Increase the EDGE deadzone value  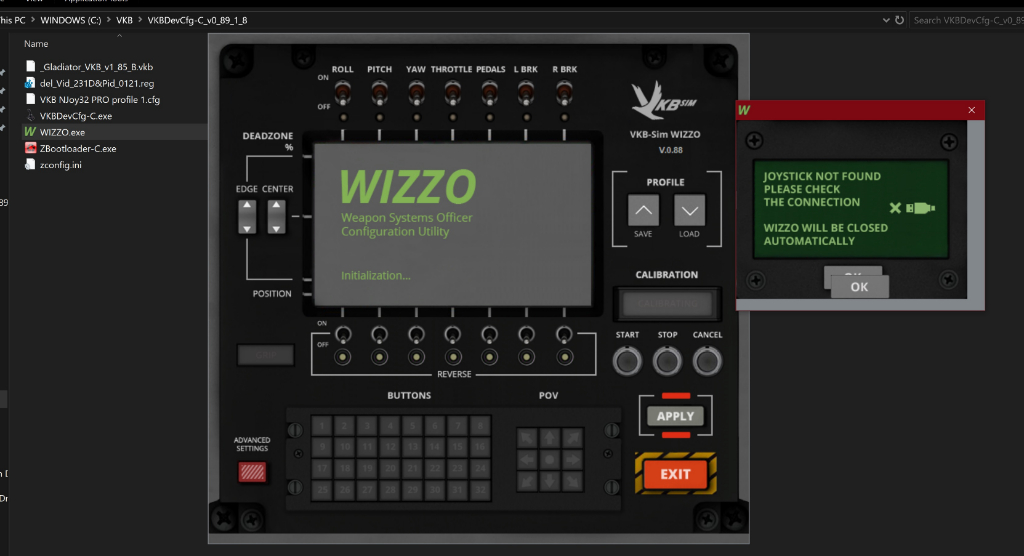pyautogui.click(x=247, y=205)
